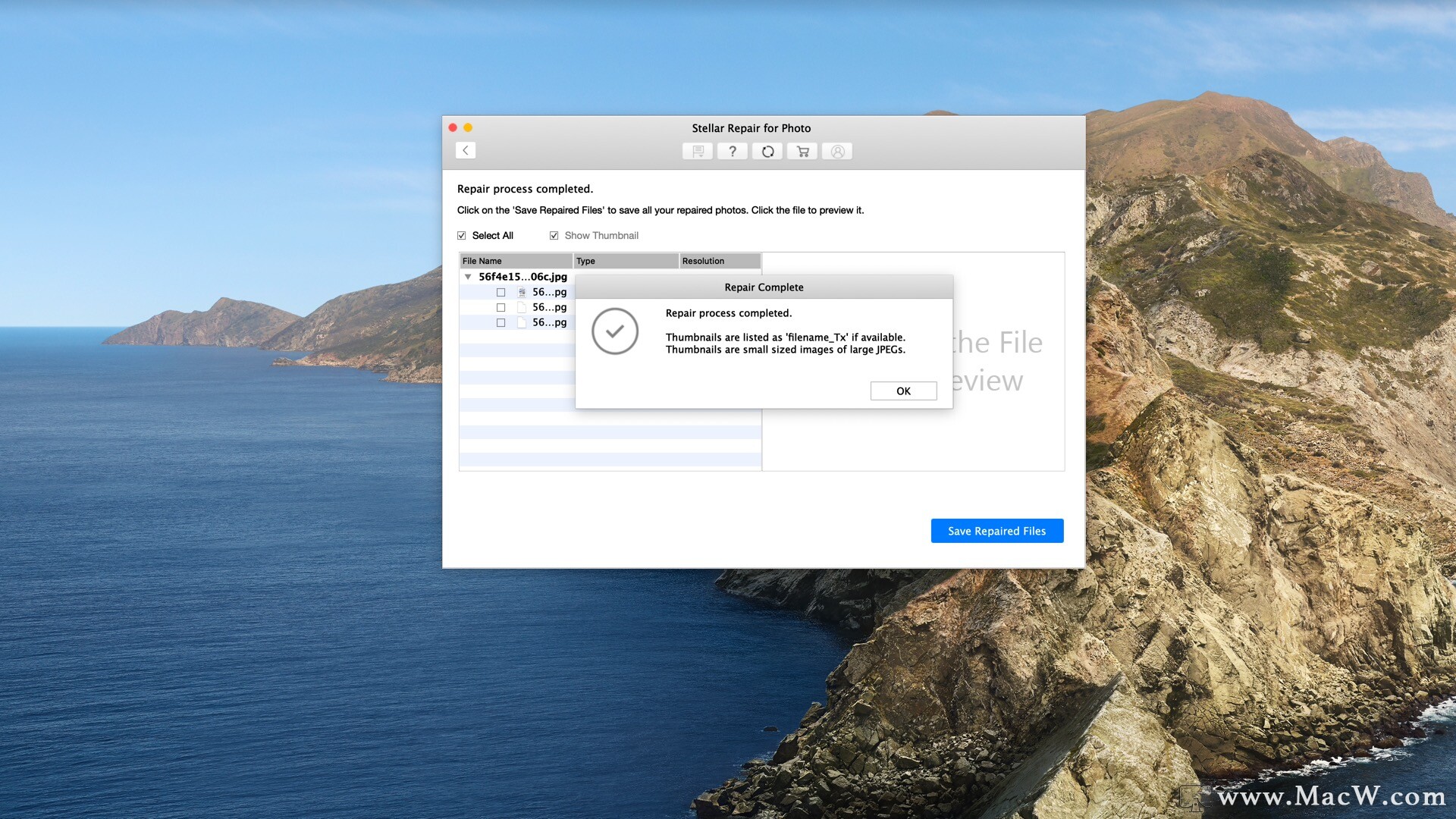
Task: Select the 56f4e15...06c.jpg file name
Action: (522, 277)
